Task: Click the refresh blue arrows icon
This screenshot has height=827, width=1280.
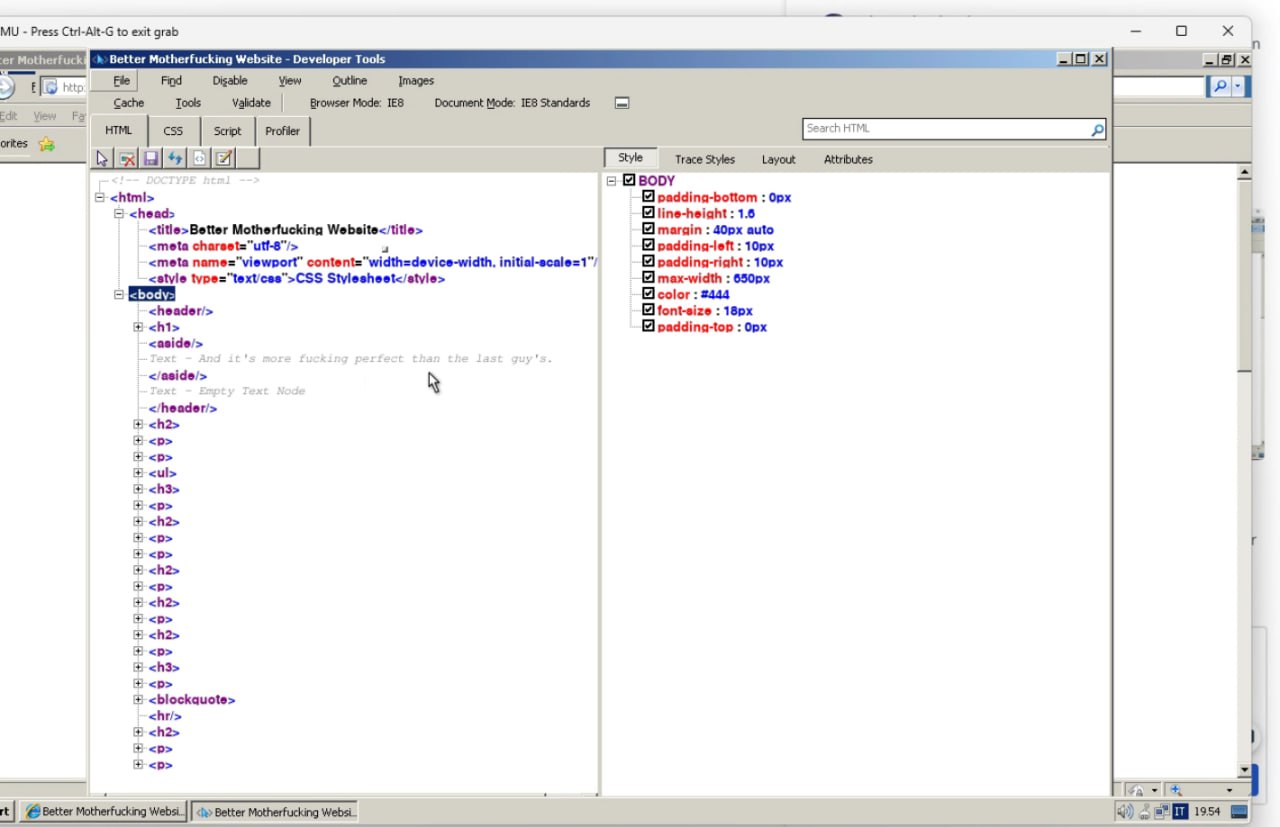Action: 175,158
